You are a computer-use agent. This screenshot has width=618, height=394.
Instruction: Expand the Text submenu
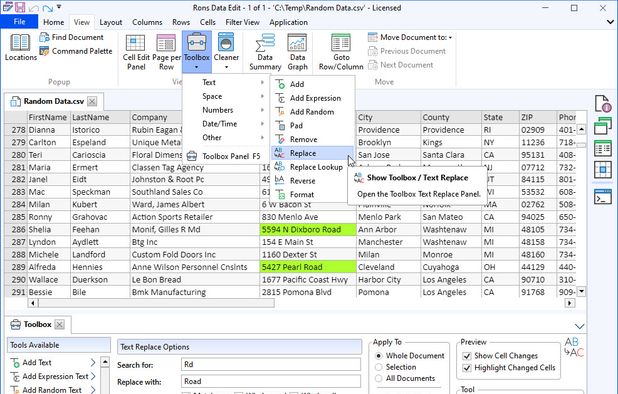click(226, 82)
